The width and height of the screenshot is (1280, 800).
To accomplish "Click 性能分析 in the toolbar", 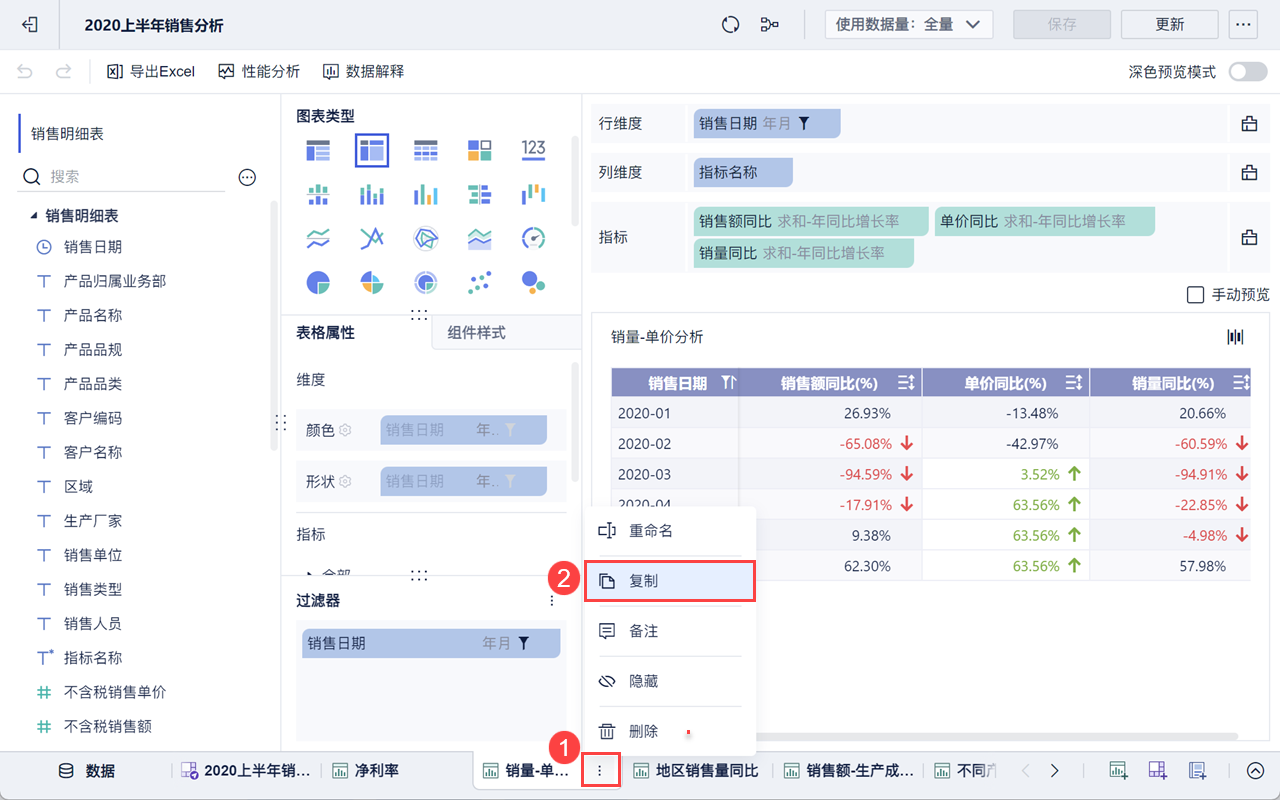I will [259, 72].
